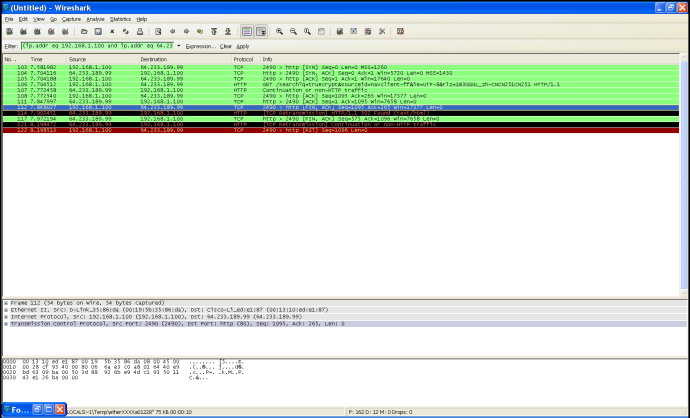The image size is (690, 418).
Task: Select packet 103 SYN row
Action: point(341,67)
